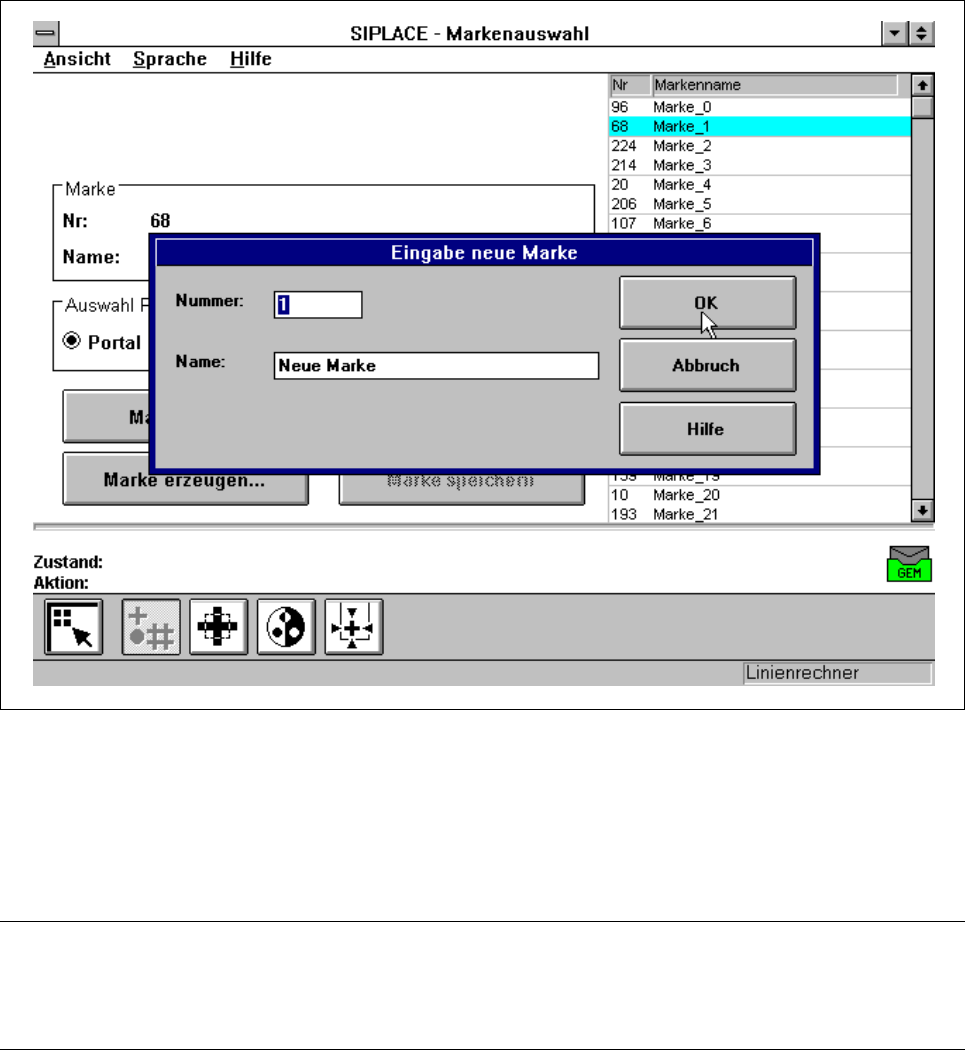Viewport: 965px width, 1050px height.
Task: Click the Eingabe neue Marke dialog title
Action: 484,252
